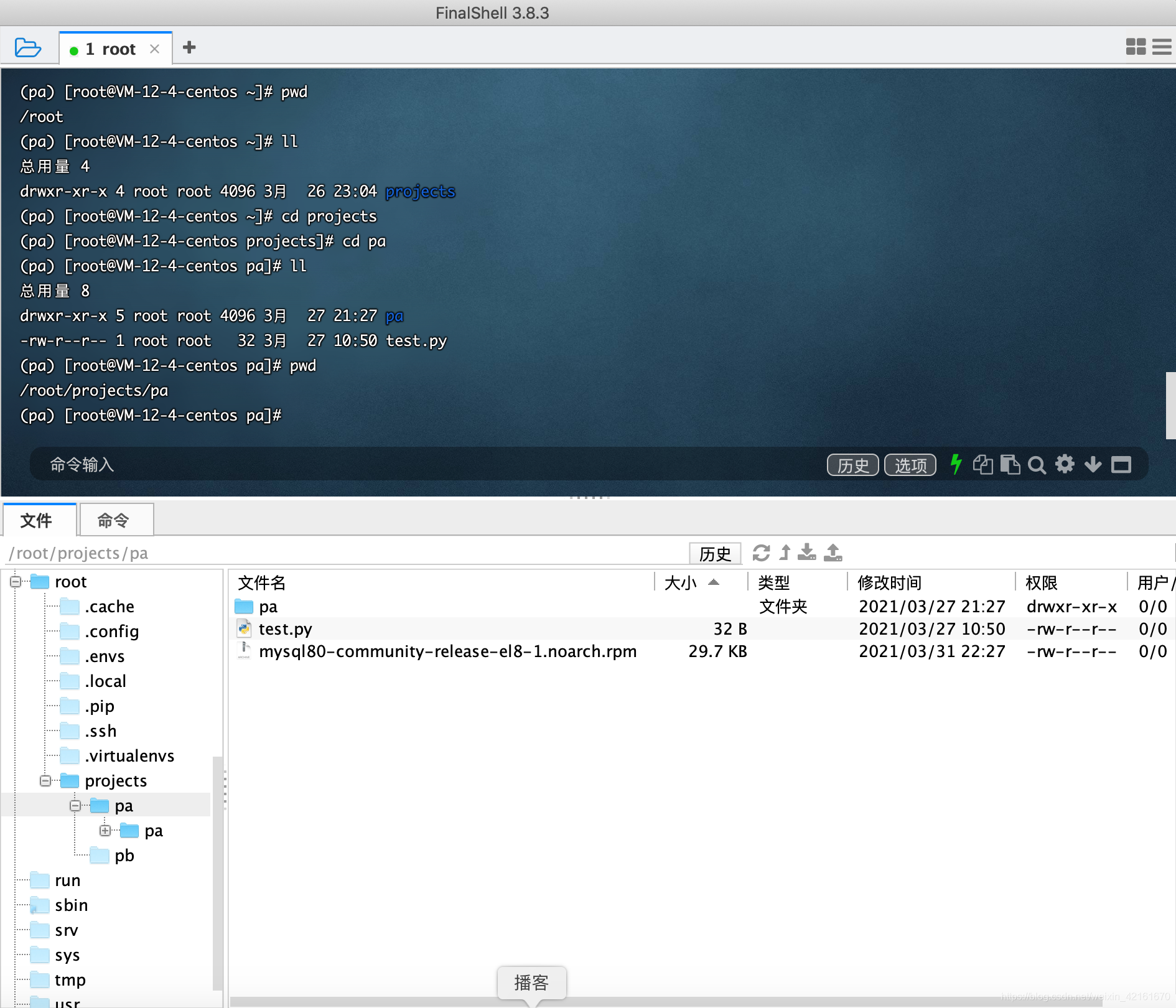
Task: Click the green lightning quick command icon
Action: click(956, 464)
